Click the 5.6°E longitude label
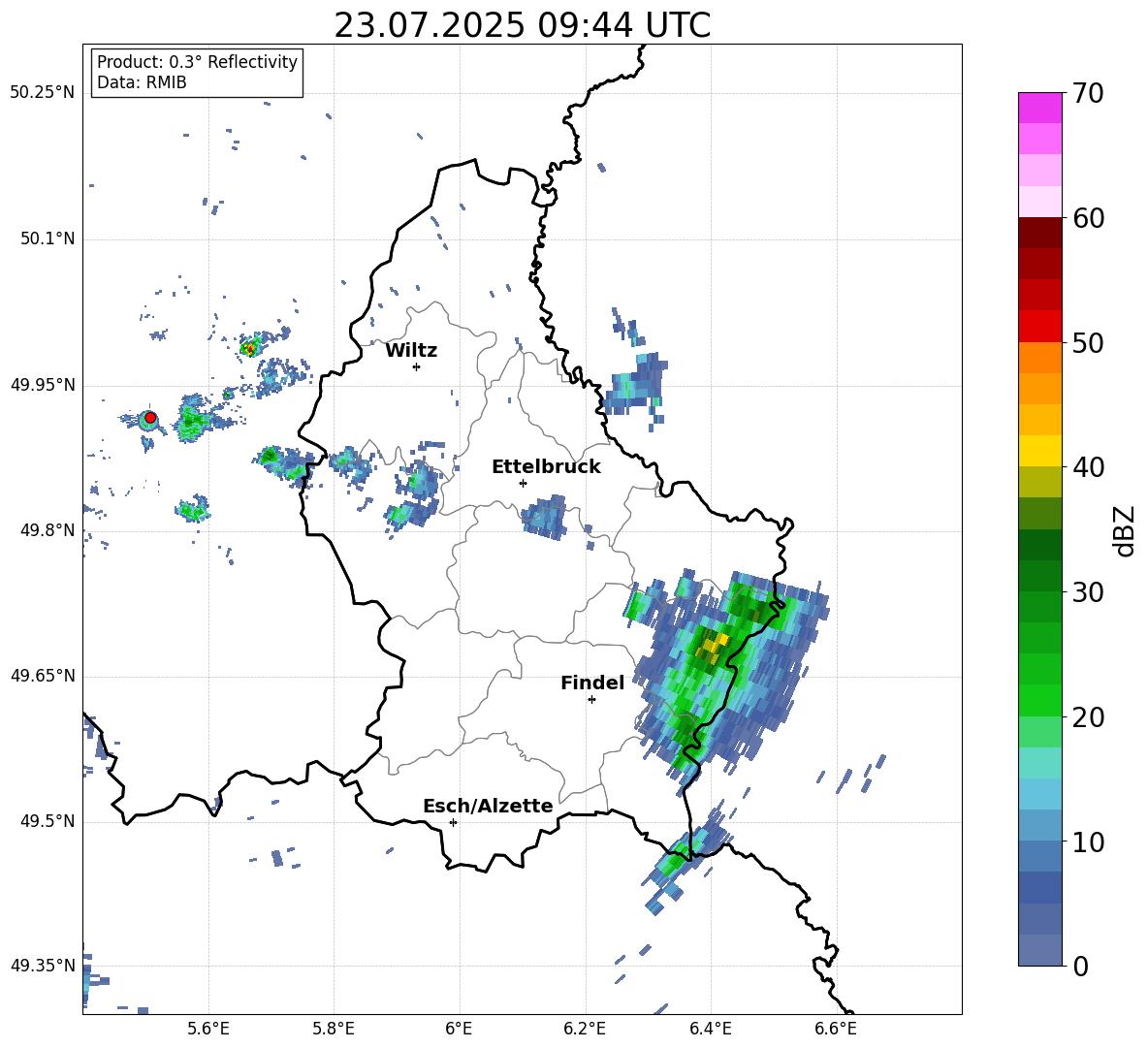This screenshot has height=1048, width=1148. [x=208, y=1029]
